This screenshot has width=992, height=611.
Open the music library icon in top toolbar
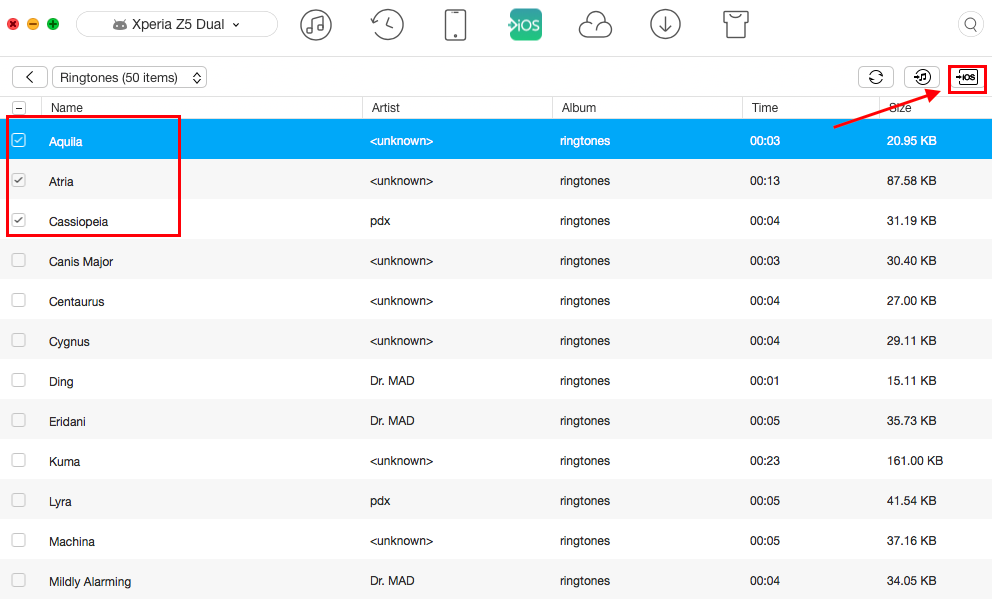click(316, 25)
